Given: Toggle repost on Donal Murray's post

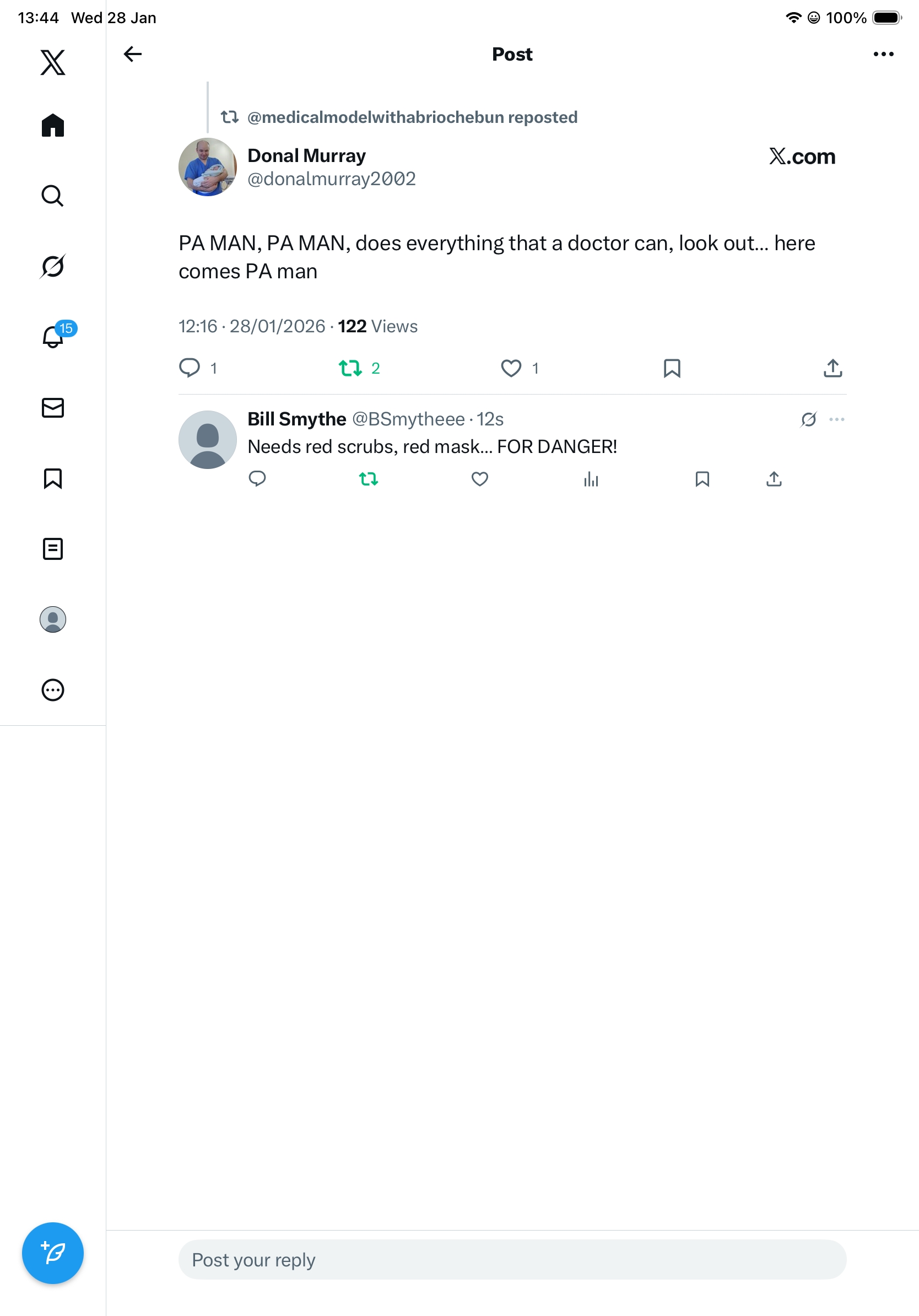Looking at the screenshot, I should coord(350,368).
